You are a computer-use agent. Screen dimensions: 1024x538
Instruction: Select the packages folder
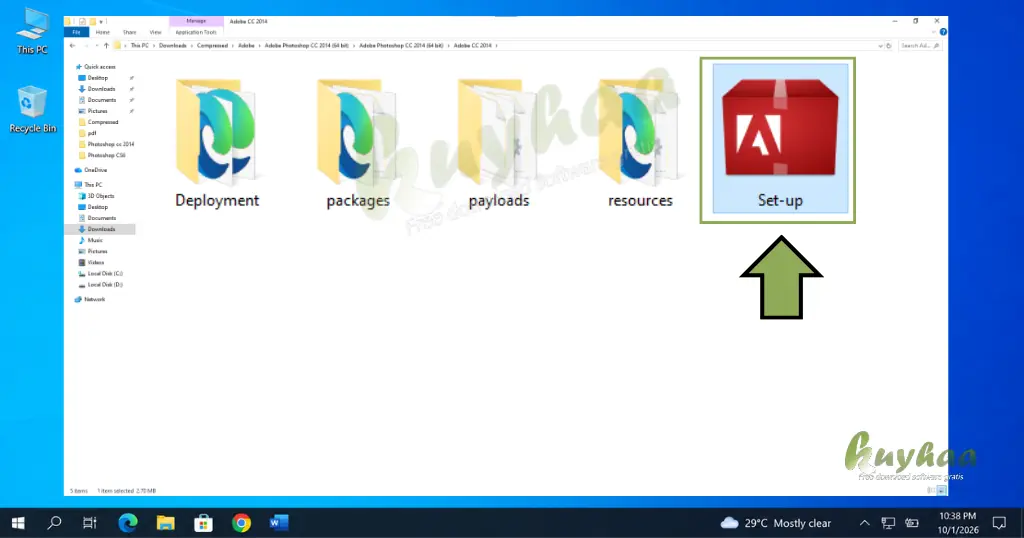pos(358,144)
